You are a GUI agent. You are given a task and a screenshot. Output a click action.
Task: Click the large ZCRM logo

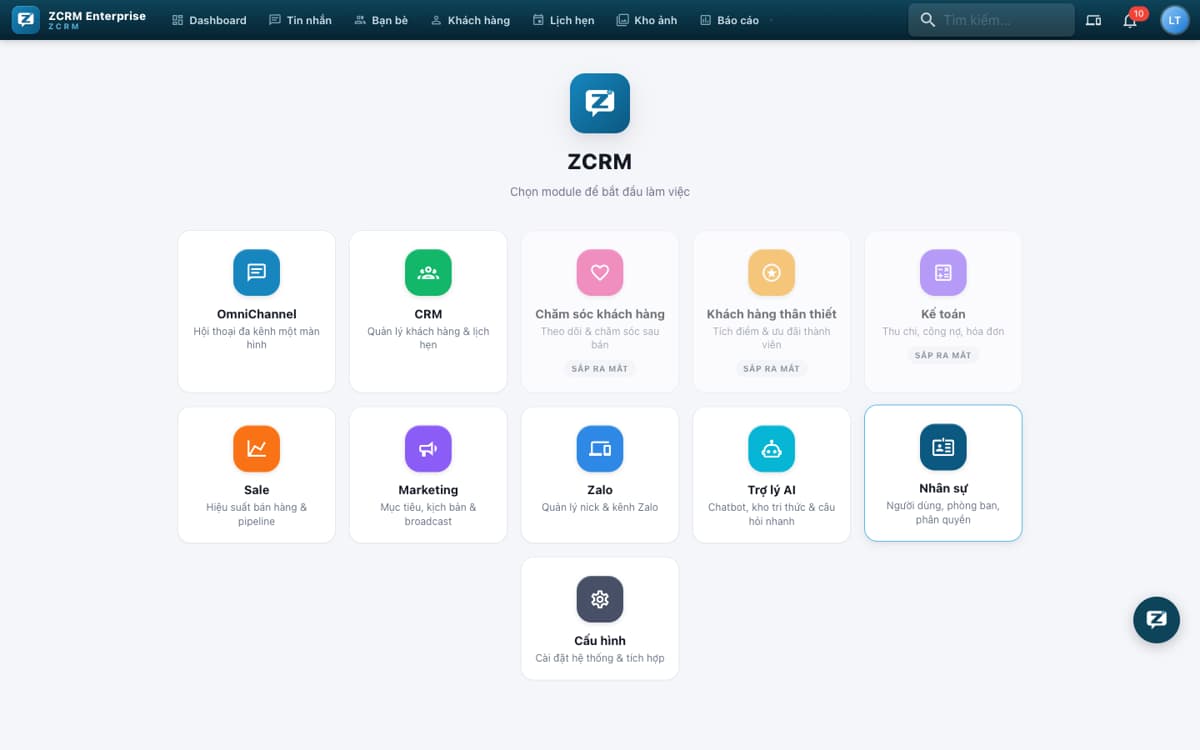600,103
